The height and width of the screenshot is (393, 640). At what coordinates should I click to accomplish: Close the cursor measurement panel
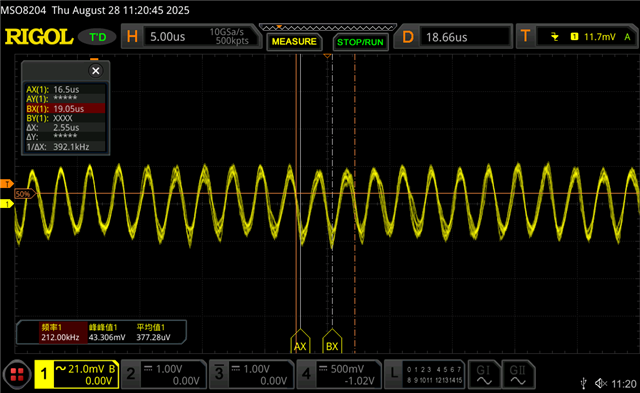tap(96, 71)
